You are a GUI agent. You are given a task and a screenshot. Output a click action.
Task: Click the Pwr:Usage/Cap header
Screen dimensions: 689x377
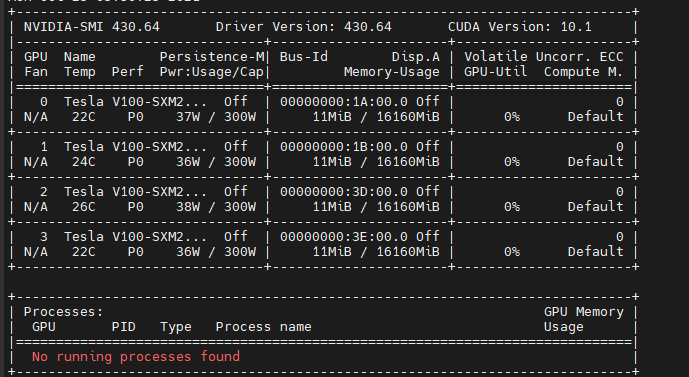211,72
